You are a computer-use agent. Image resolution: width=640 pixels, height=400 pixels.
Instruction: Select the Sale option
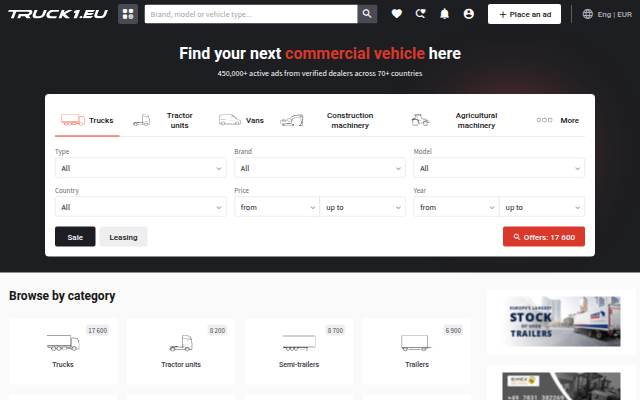75,237
